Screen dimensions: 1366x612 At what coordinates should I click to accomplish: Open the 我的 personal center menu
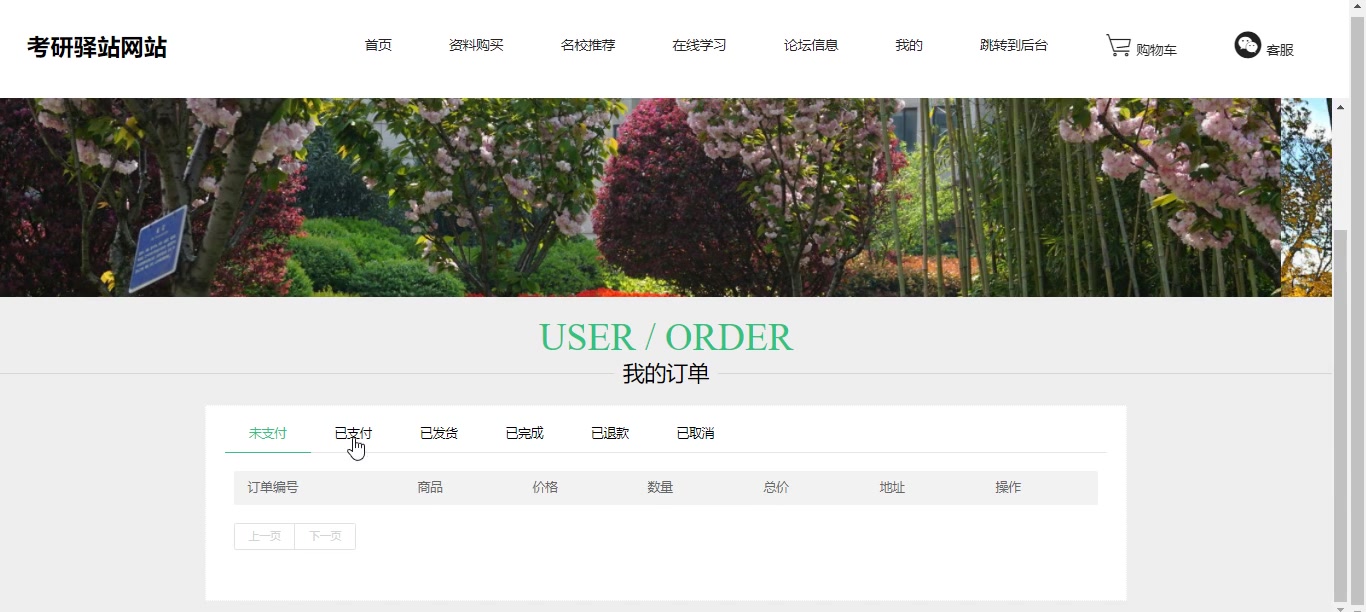click(x=908, y=44)
